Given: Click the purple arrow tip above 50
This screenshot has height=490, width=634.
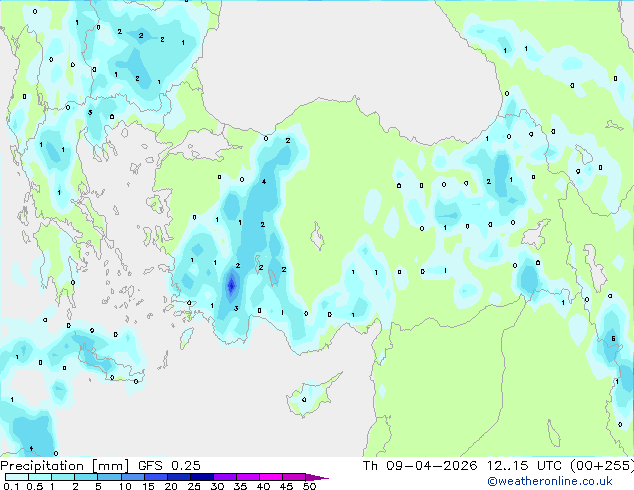Looking at the screenshot, I should pyautogui.click(x=317, y=477).
